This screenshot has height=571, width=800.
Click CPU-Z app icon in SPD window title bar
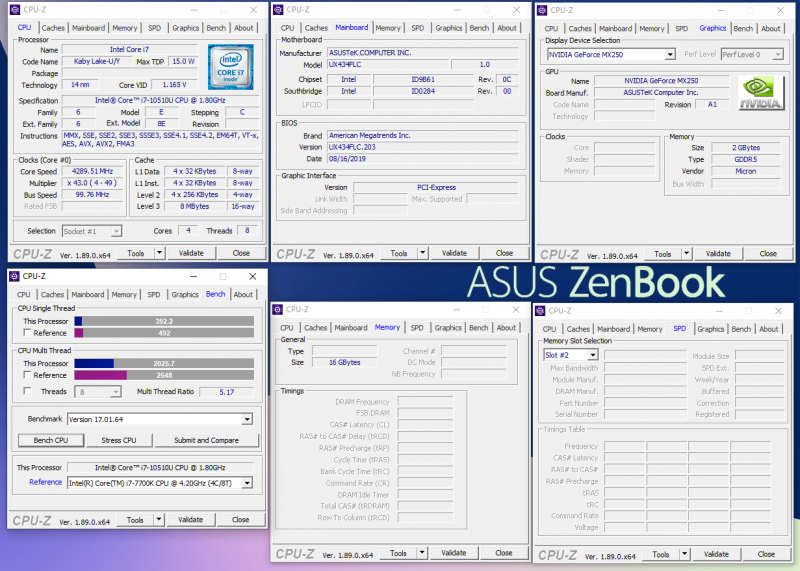tap(540, 311)
